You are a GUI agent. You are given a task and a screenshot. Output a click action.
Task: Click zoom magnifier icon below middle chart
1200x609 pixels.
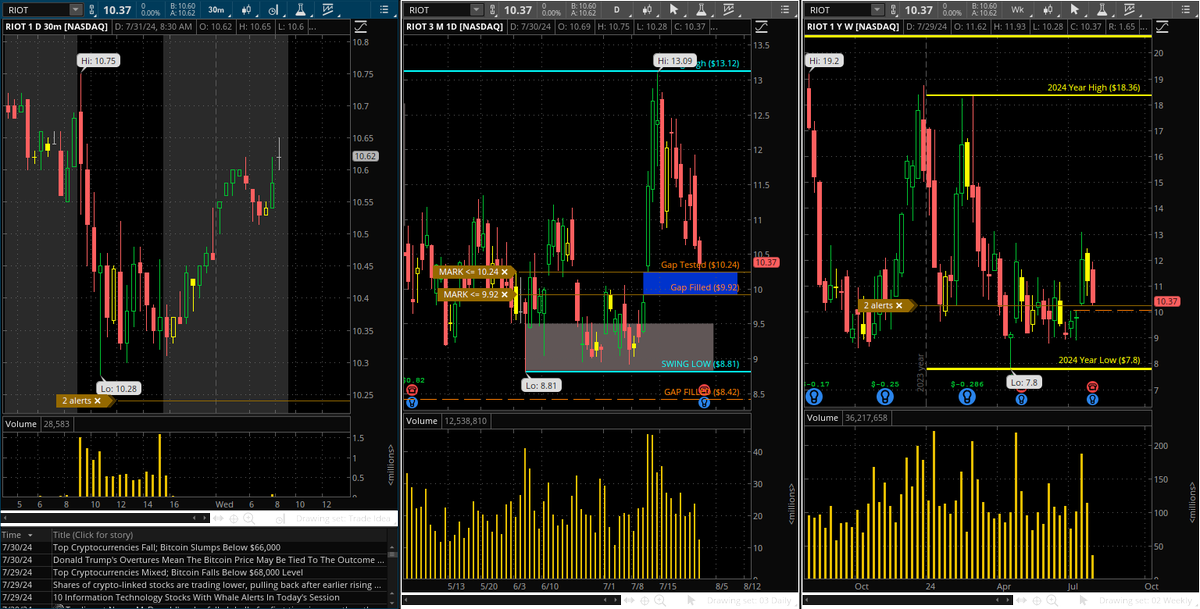660,601
